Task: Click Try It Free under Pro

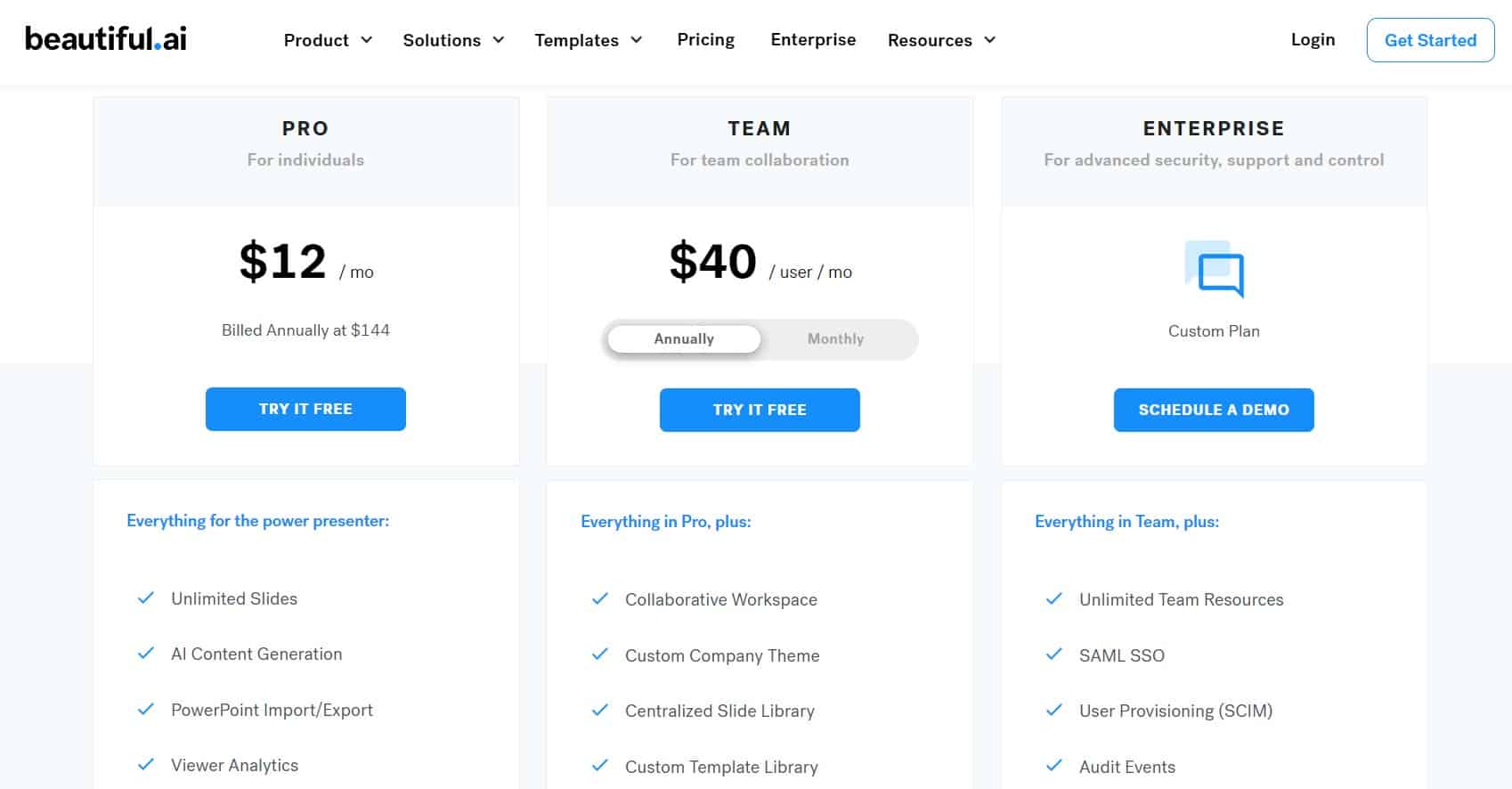Action: coord(305,409)
